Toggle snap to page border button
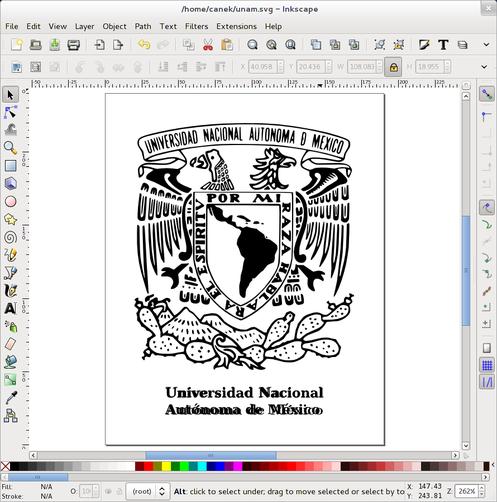This screenshot has width=497, height=502. tap(487, 348)
